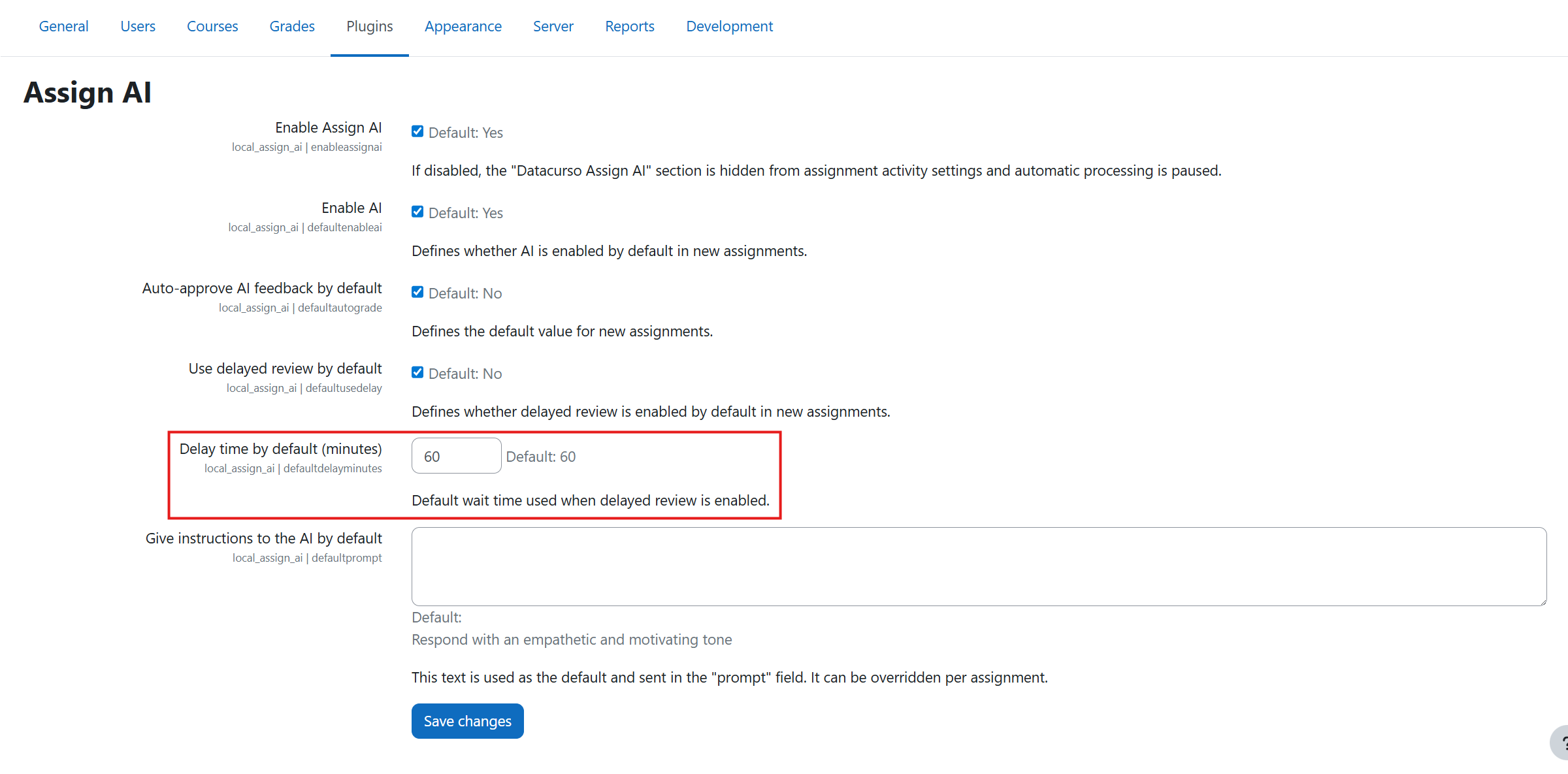Switch to the Server tab

pos(553,26)
